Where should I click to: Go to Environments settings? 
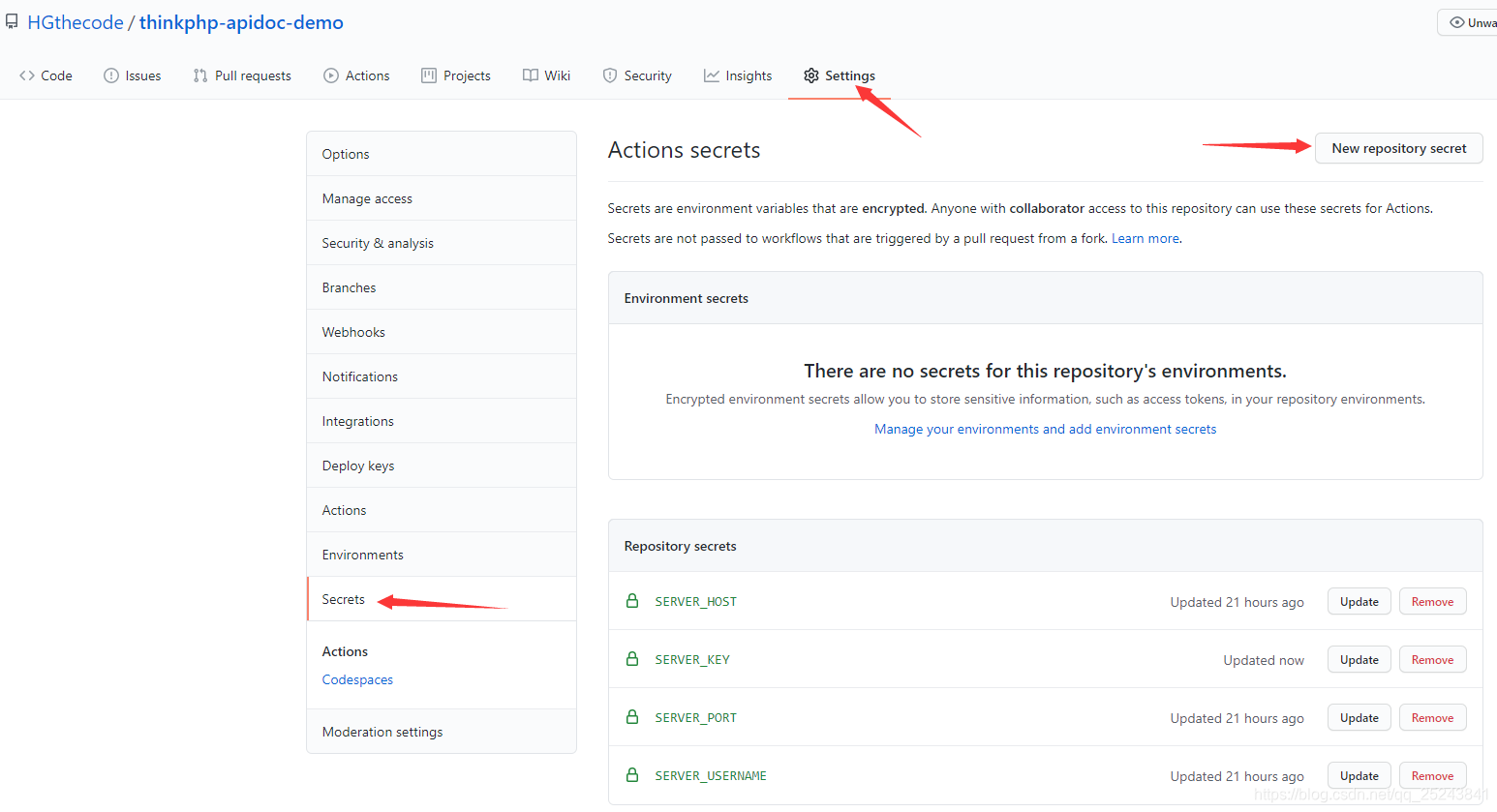click(x=442, y=555)
